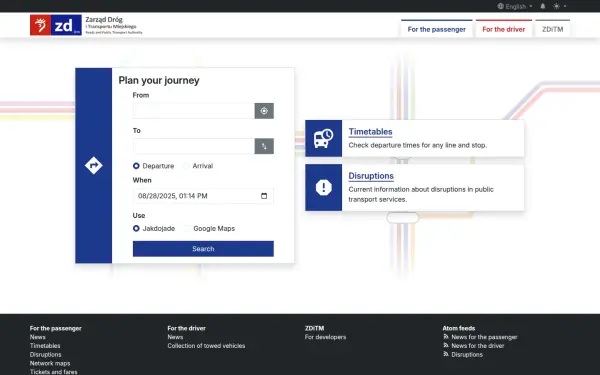Open the For the passenger tab
600x375 pixels.
click(x=437, y=29)
